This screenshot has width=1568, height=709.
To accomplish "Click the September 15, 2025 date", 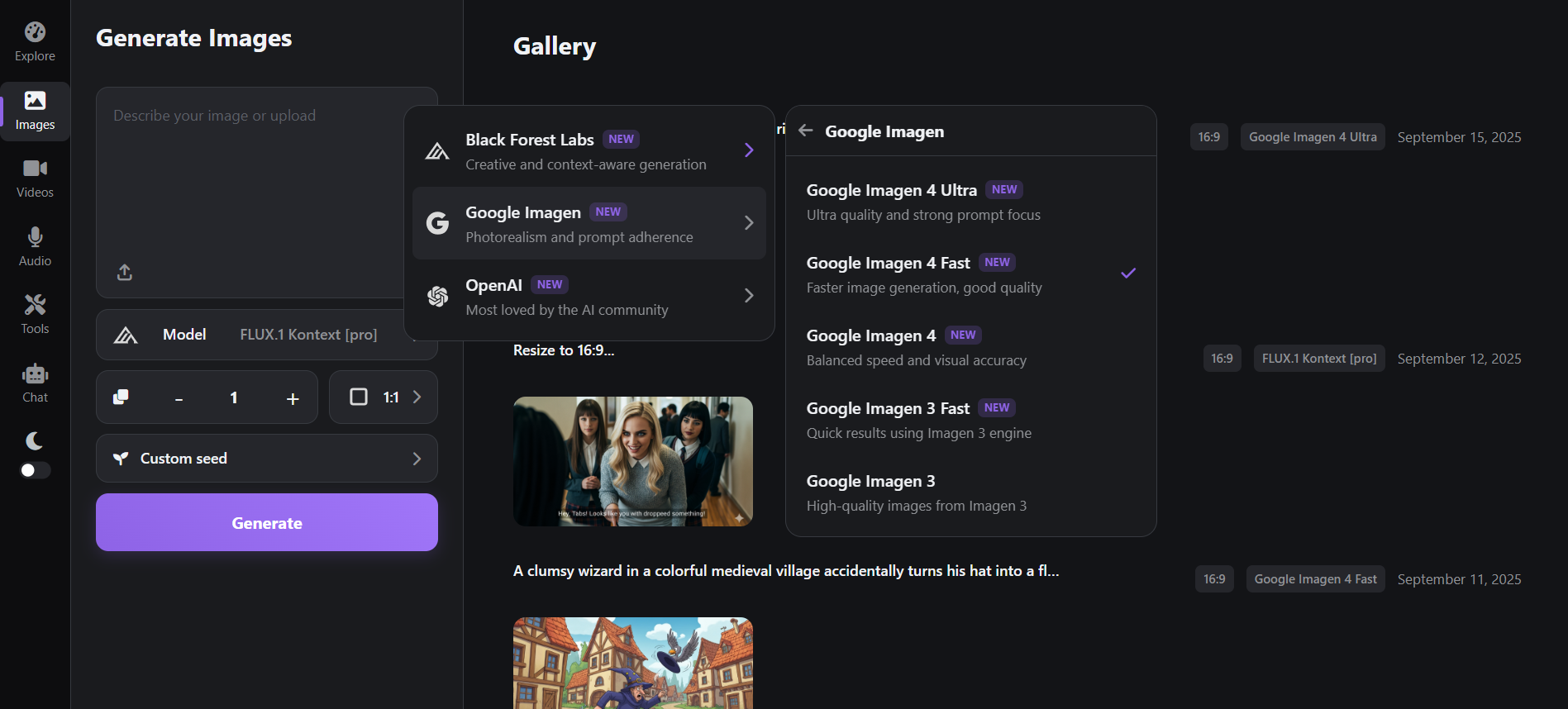I will click(1460, 137).
